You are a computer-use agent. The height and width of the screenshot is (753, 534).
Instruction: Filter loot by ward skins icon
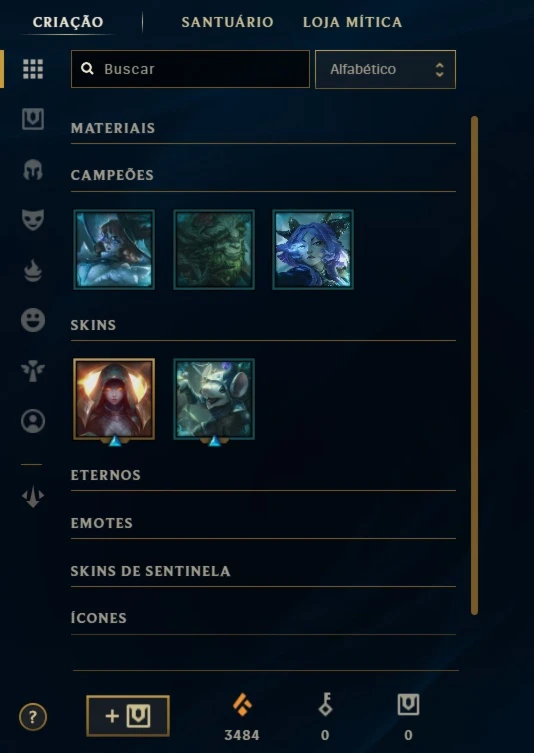point(33,371)
